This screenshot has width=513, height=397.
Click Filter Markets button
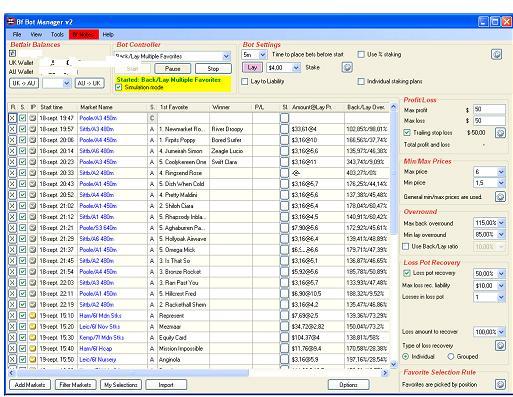click(x=75, y=385)
